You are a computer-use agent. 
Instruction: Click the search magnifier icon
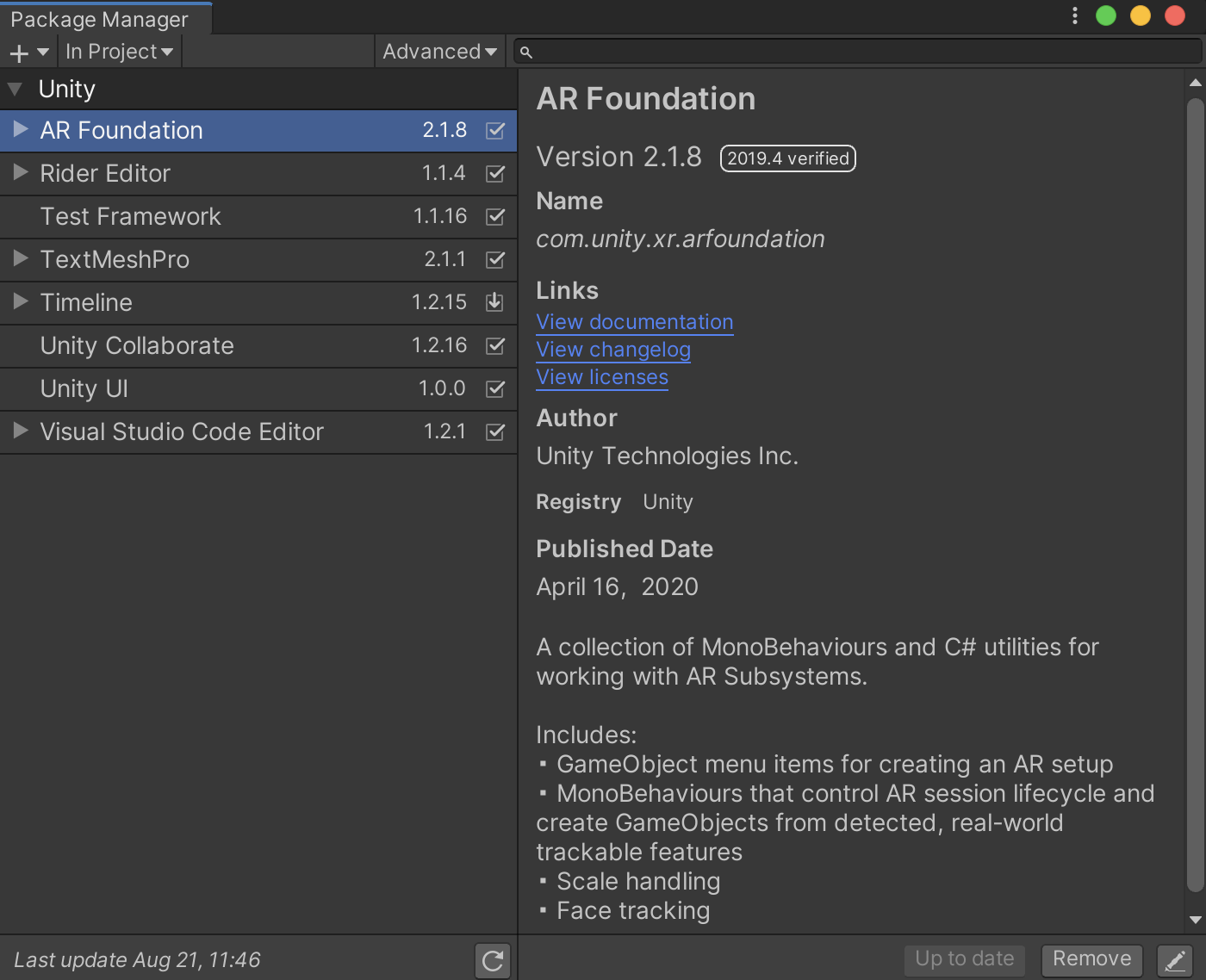[x=526, y=53]
